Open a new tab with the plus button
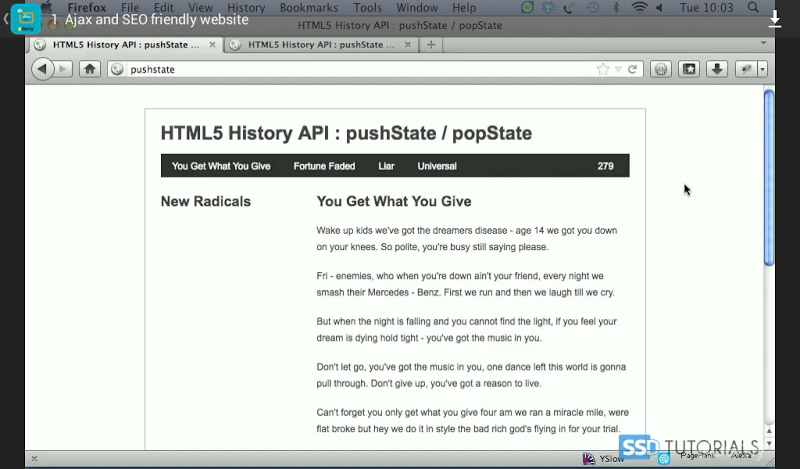The width and height of the screenshot is (800, 469). (x=431, y=45)
